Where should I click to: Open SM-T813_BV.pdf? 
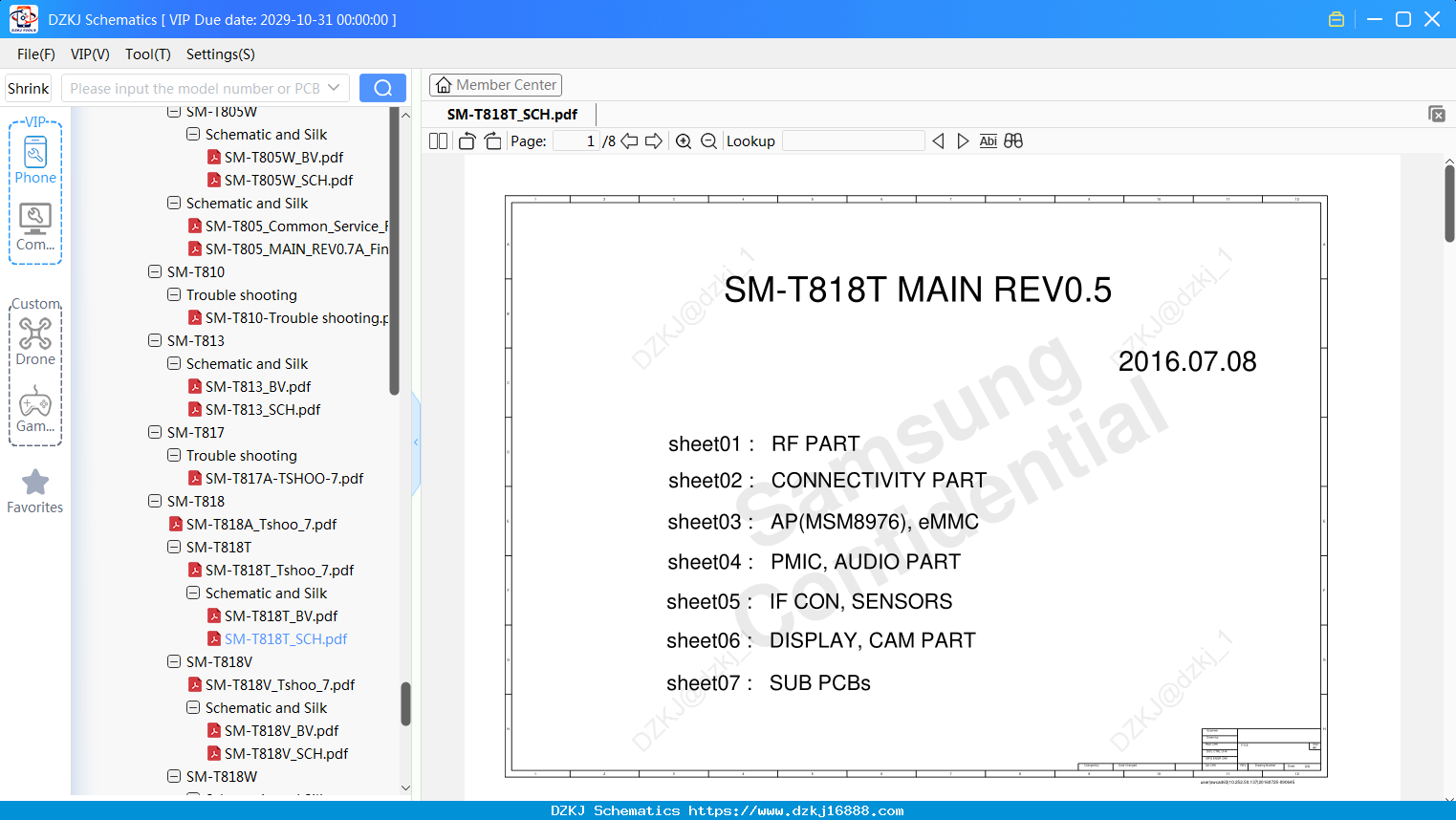[x=258, y=386]
